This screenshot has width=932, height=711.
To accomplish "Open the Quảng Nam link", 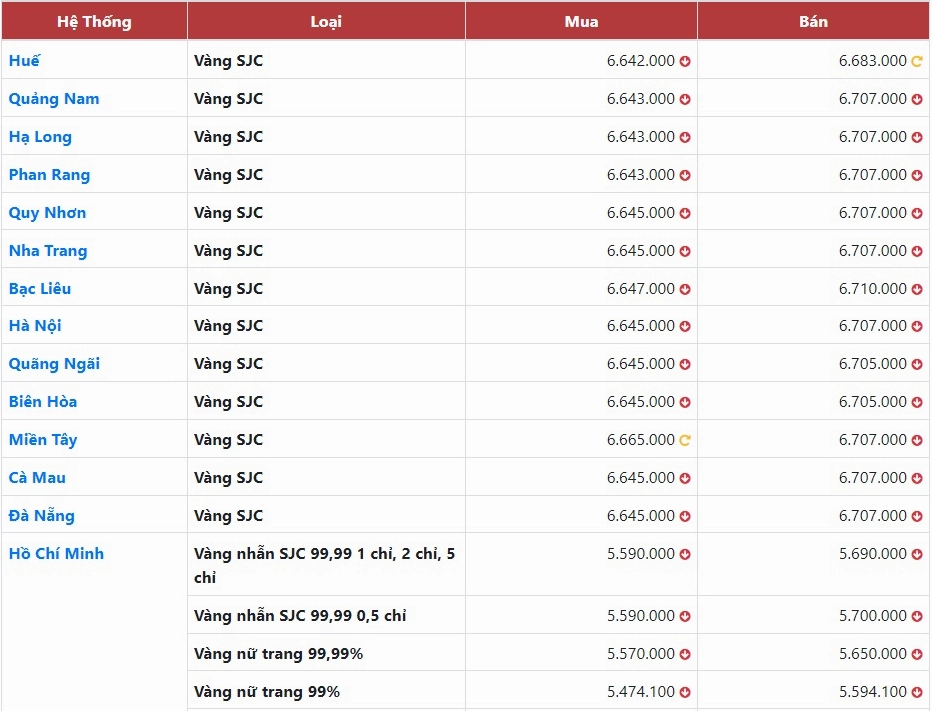I will pos(54,99).
